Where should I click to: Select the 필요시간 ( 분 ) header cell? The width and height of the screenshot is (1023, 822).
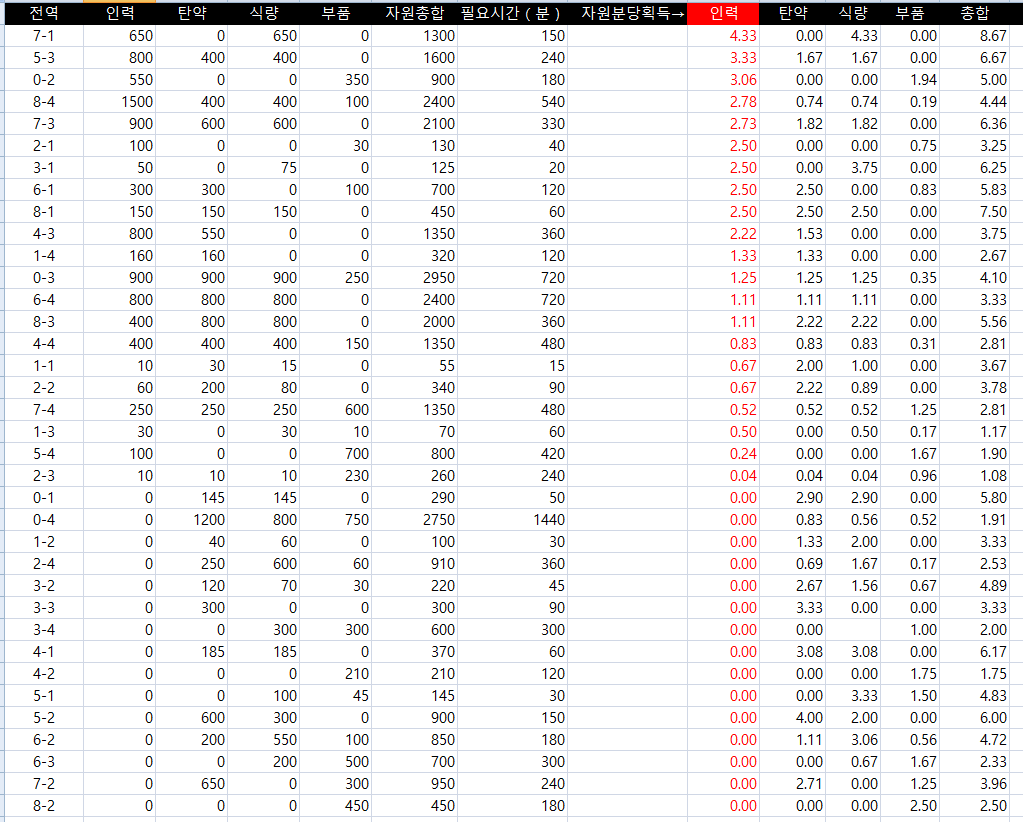tap(511, 13)
